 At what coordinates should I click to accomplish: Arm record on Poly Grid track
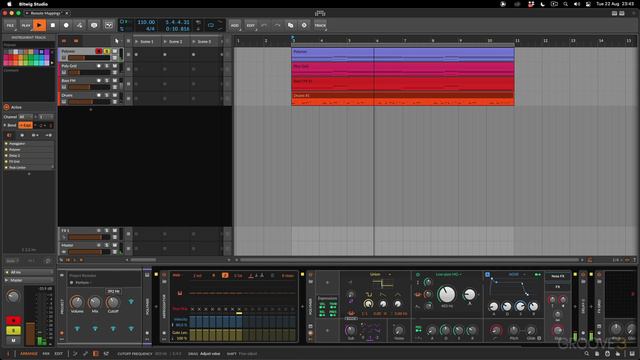(98, 66)
